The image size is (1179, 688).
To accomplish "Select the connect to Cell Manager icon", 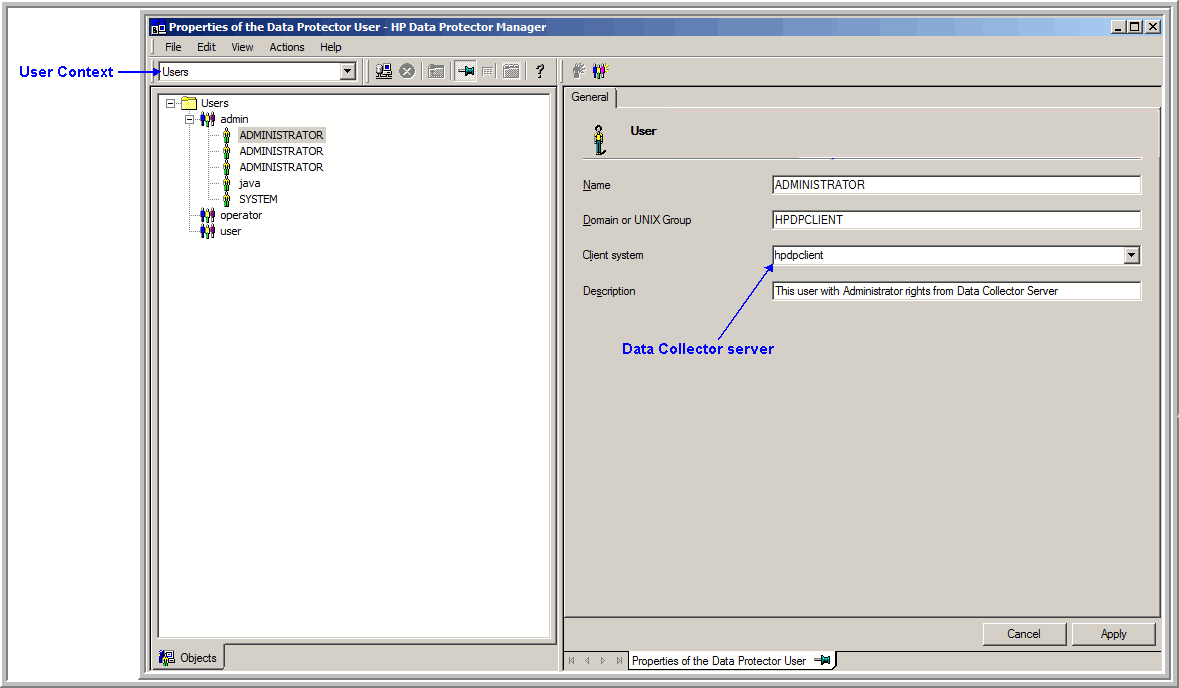I will click(x=383, y=70).
